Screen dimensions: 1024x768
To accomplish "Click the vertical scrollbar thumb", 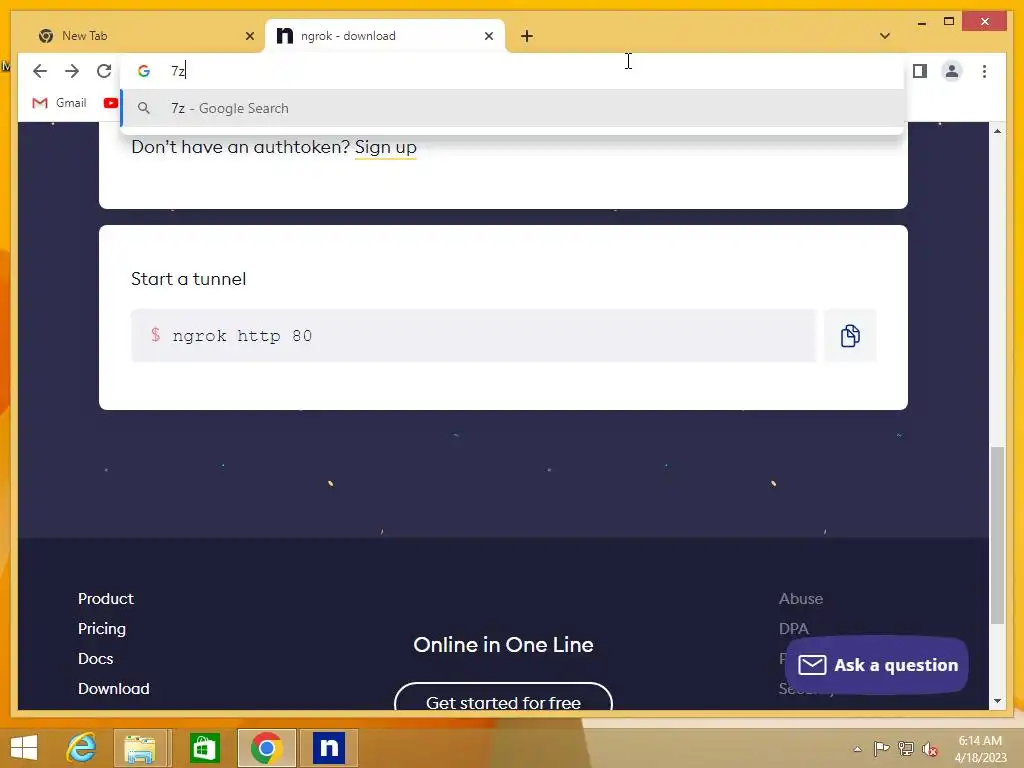I will tap(997, 536).
